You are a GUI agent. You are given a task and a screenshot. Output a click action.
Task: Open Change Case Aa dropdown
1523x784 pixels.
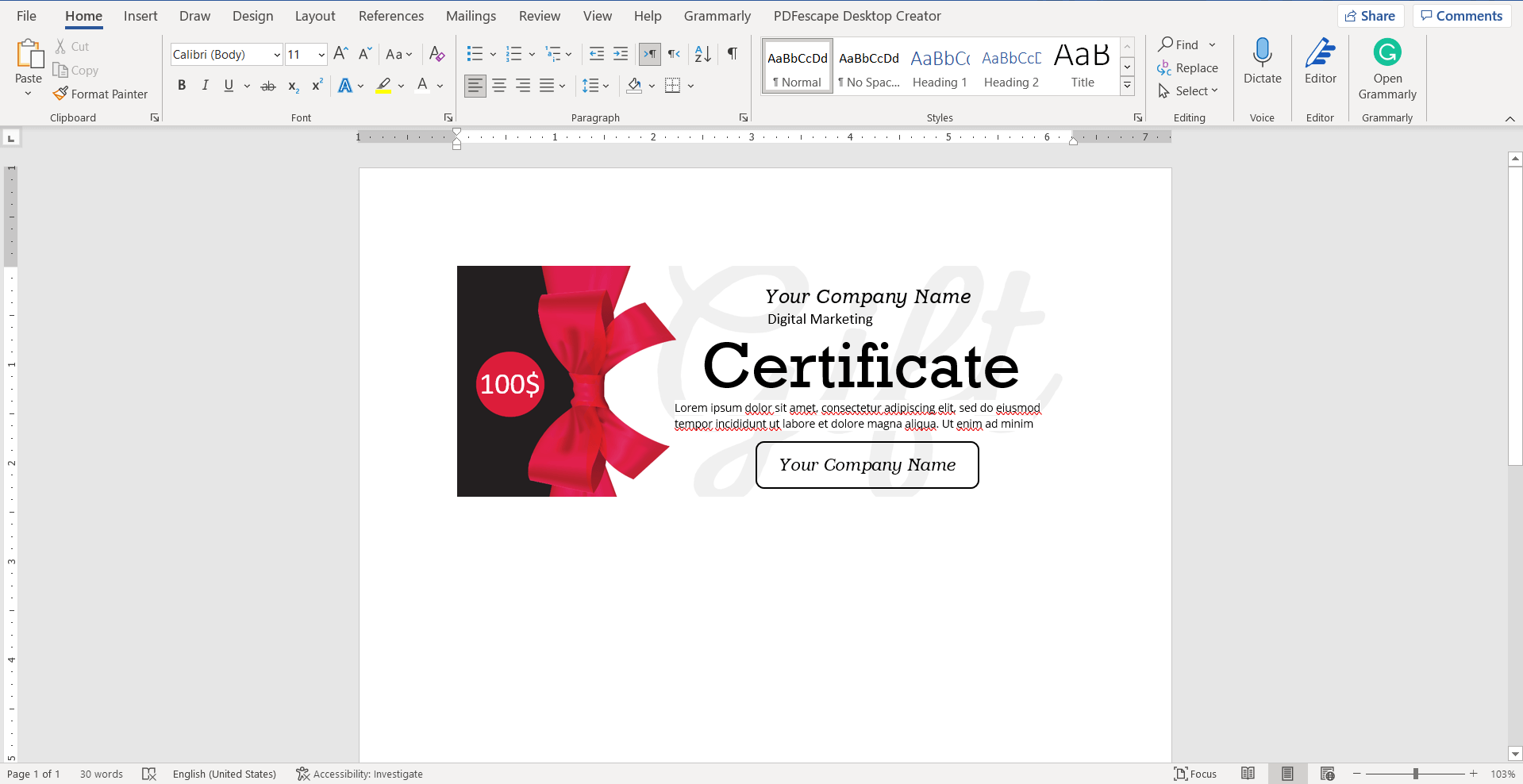pos(398,54)
